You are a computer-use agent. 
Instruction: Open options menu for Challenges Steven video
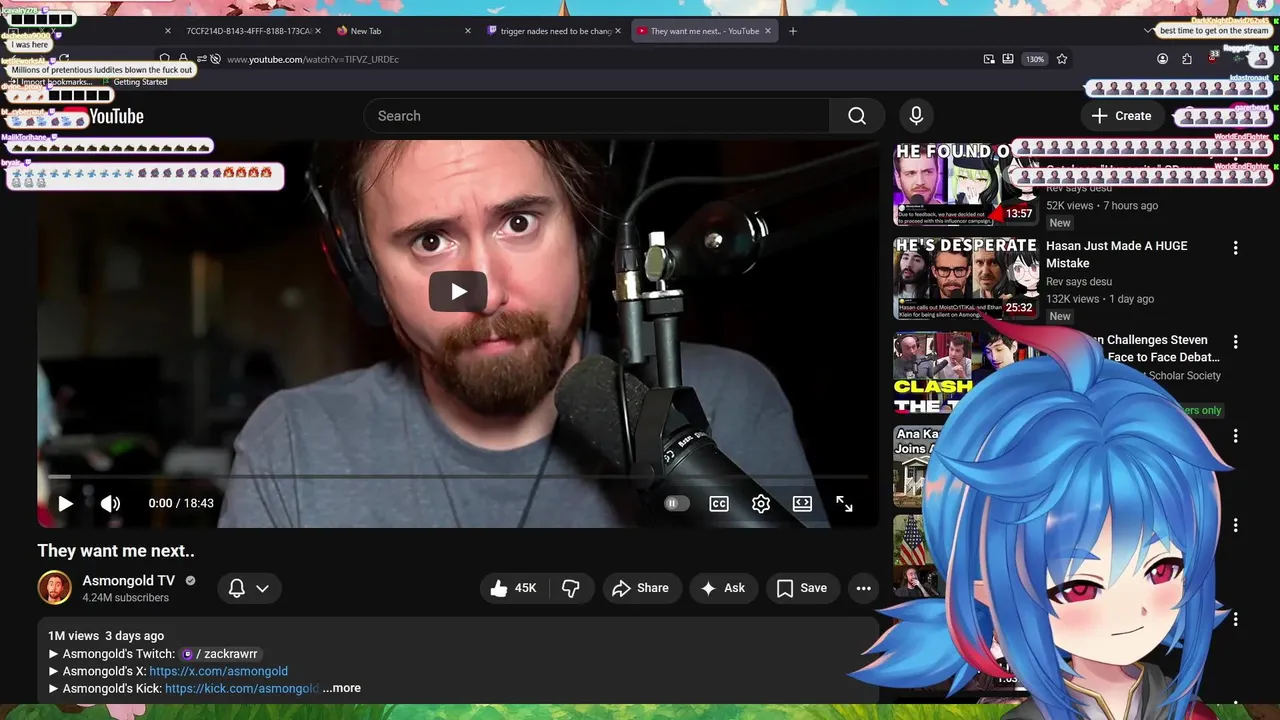pos(1235,342)
